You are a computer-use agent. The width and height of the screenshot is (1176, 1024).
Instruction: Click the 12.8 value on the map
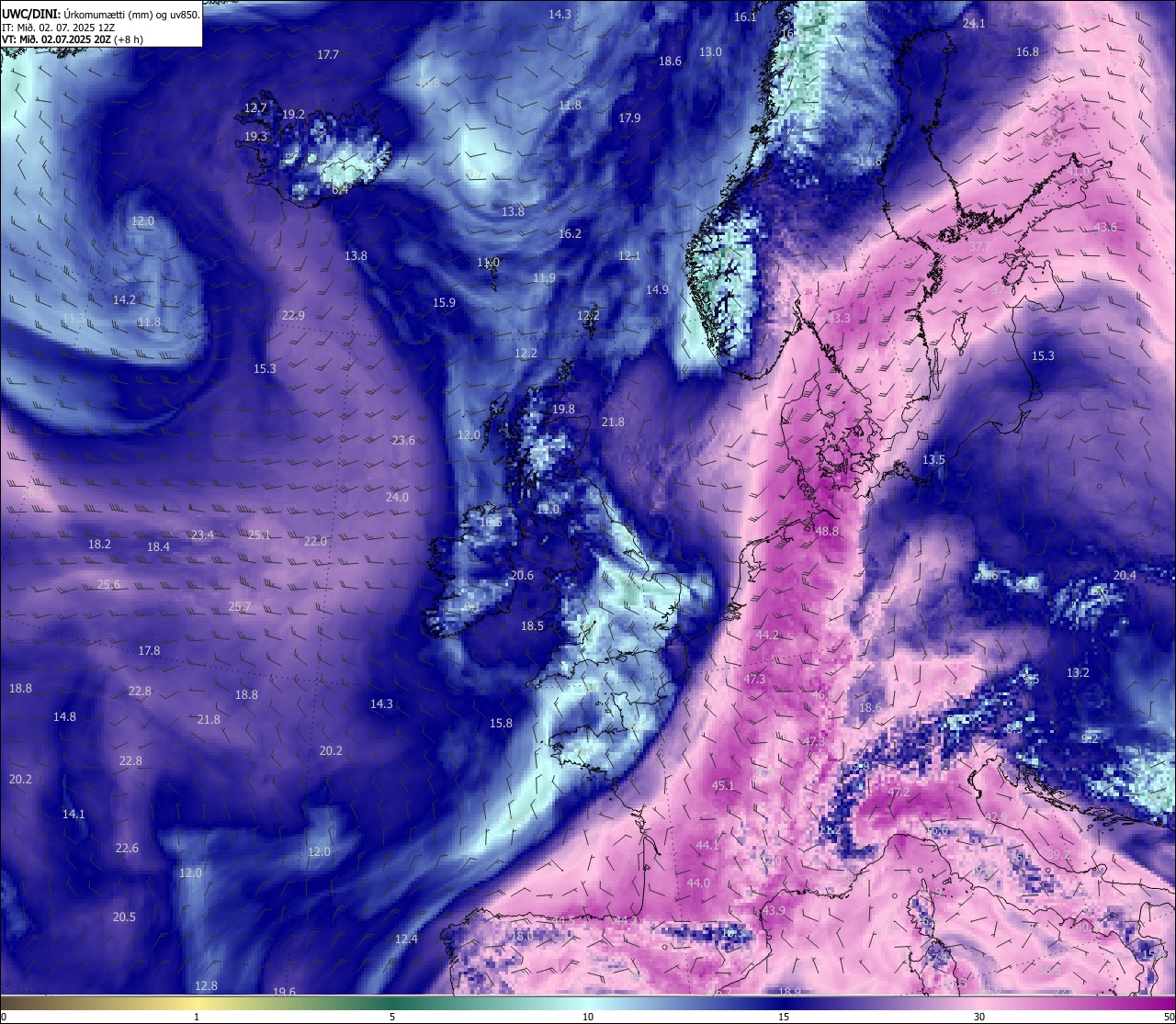[x=206, y=986]
